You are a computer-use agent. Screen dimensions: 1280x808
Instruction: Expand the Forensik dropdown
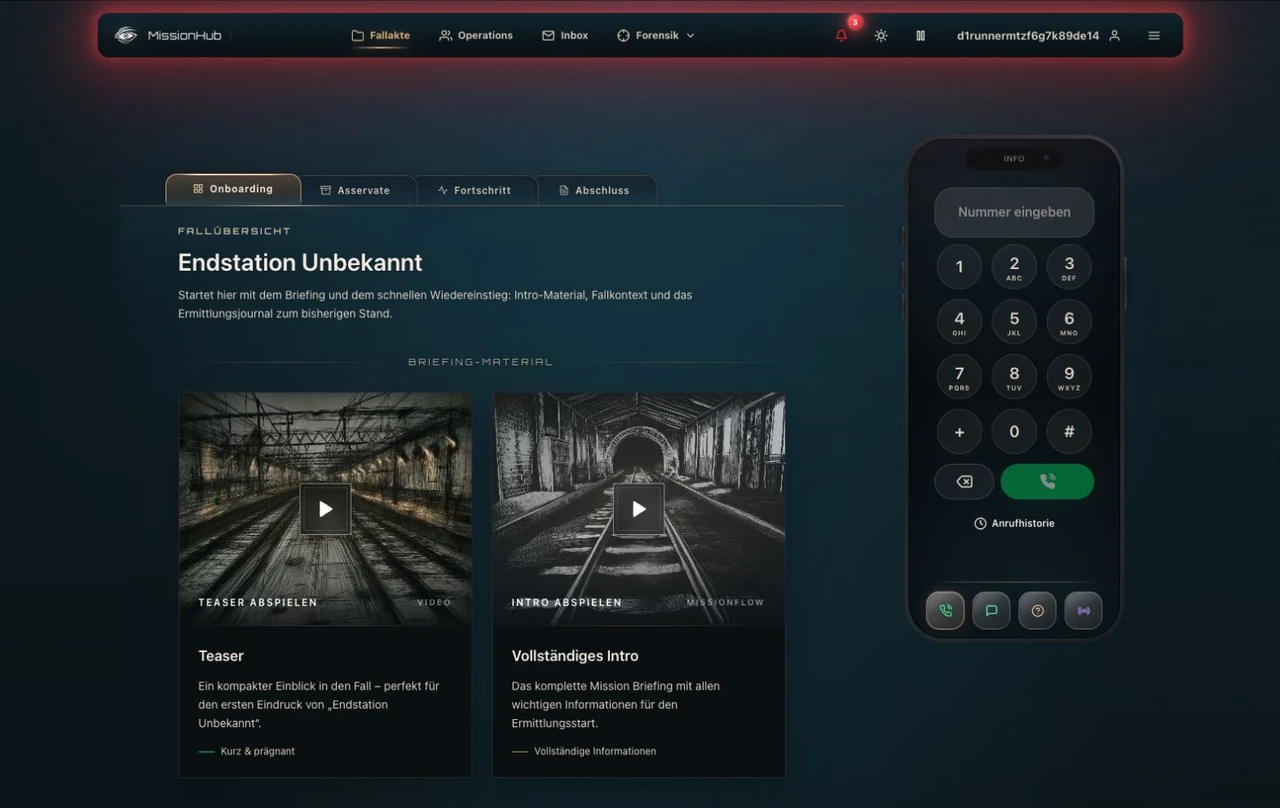pyautogui.click(x=656, y=35)
